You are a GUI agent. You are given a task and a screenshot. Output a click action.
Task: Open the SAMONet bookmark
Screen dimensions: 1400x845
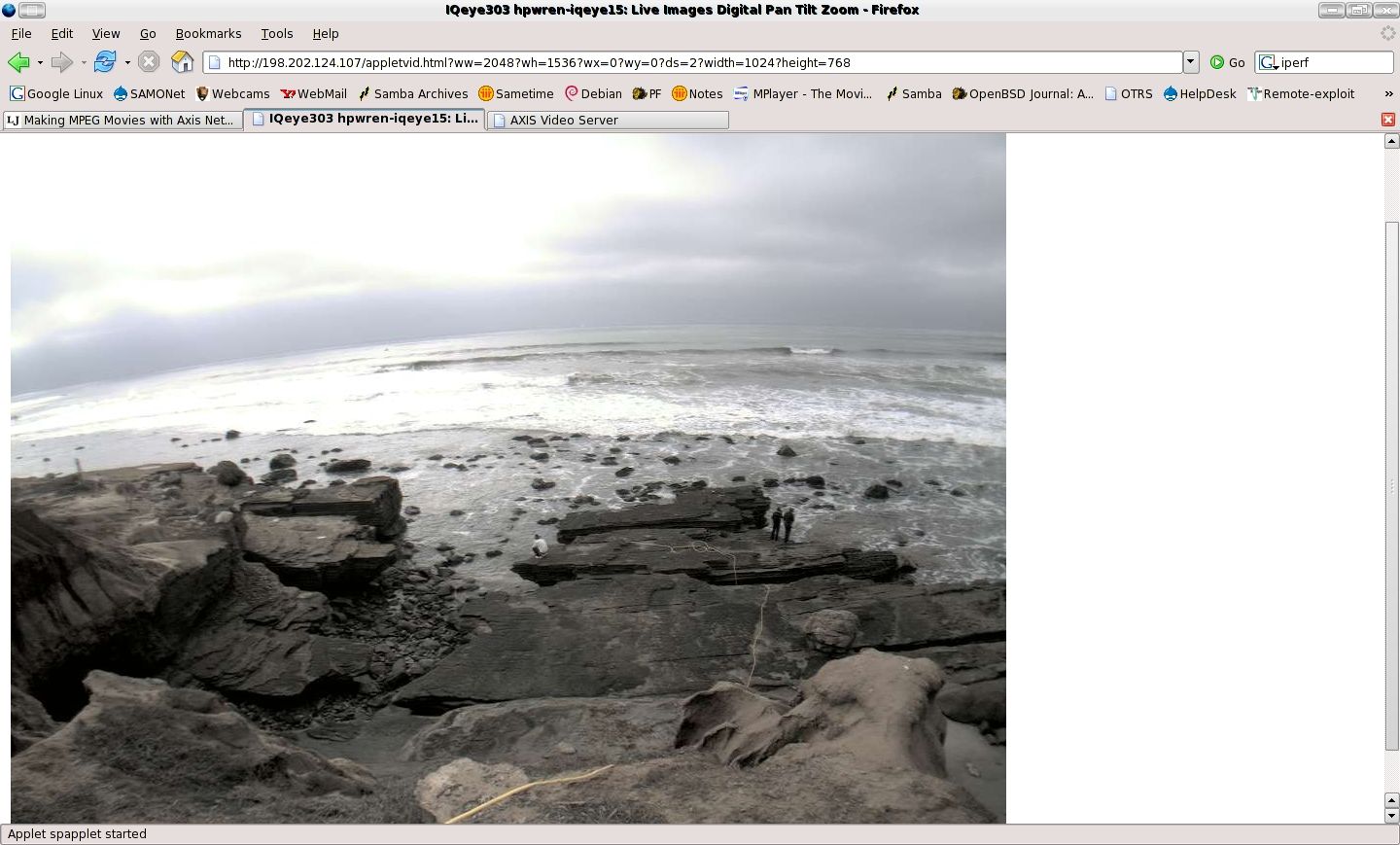tap(149, 93)
